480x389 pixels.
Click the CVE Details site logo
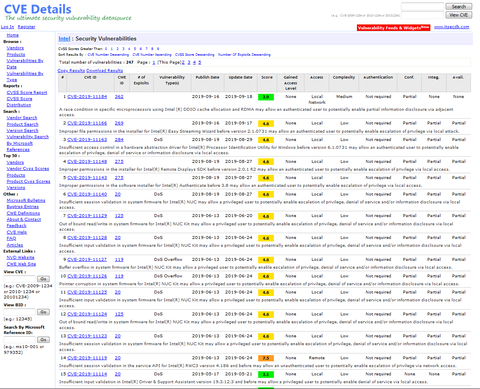[37, 9]
